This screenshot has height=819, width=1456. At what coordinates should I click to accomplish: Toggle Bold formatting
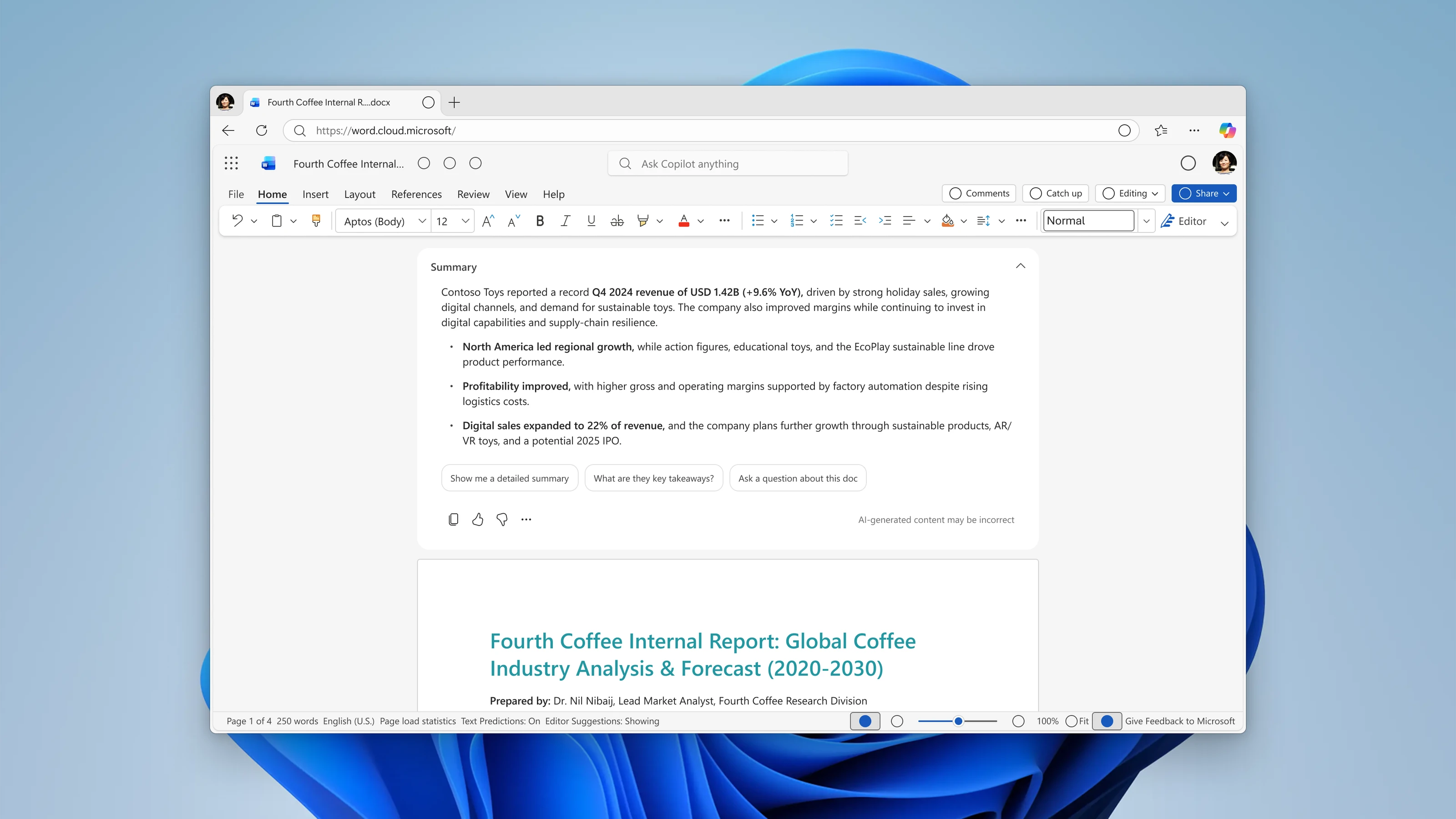(540, 221)
